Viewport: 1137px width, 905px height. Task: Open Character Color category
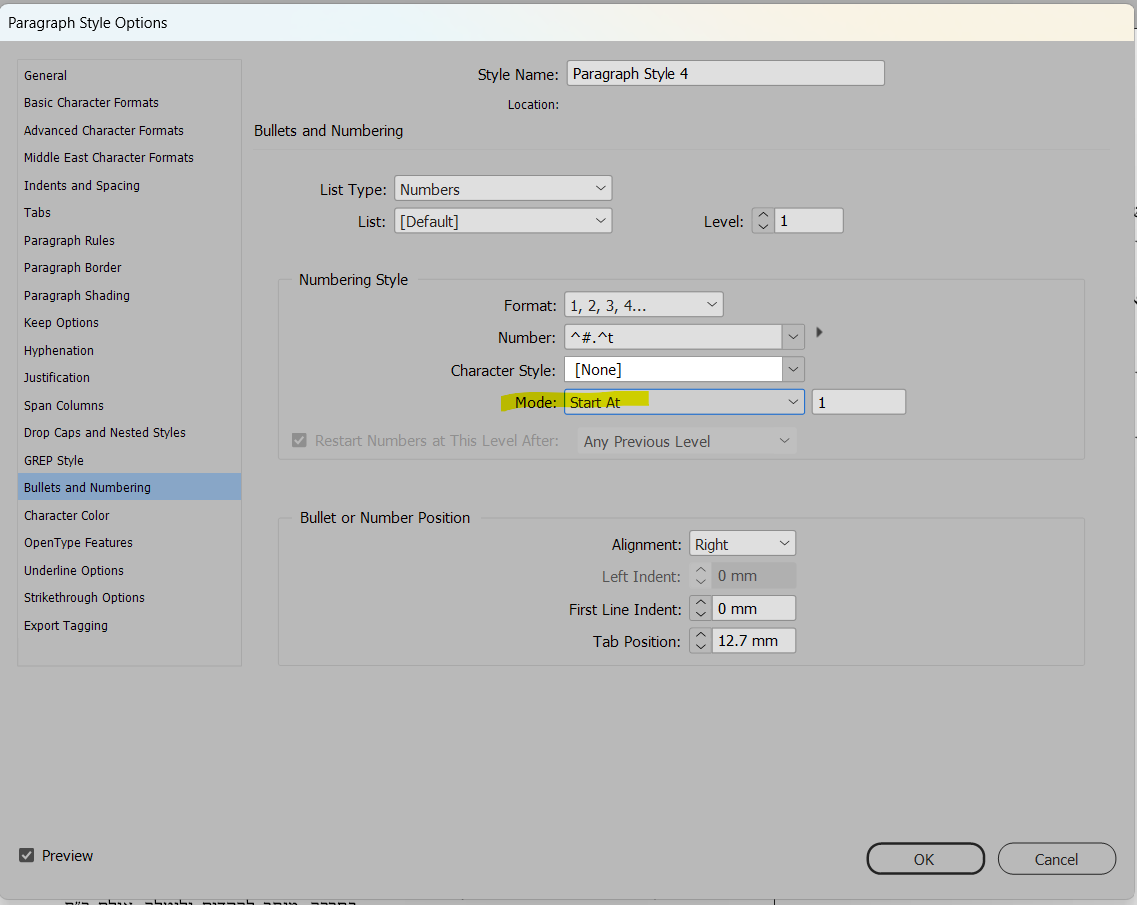pos(66,516)
